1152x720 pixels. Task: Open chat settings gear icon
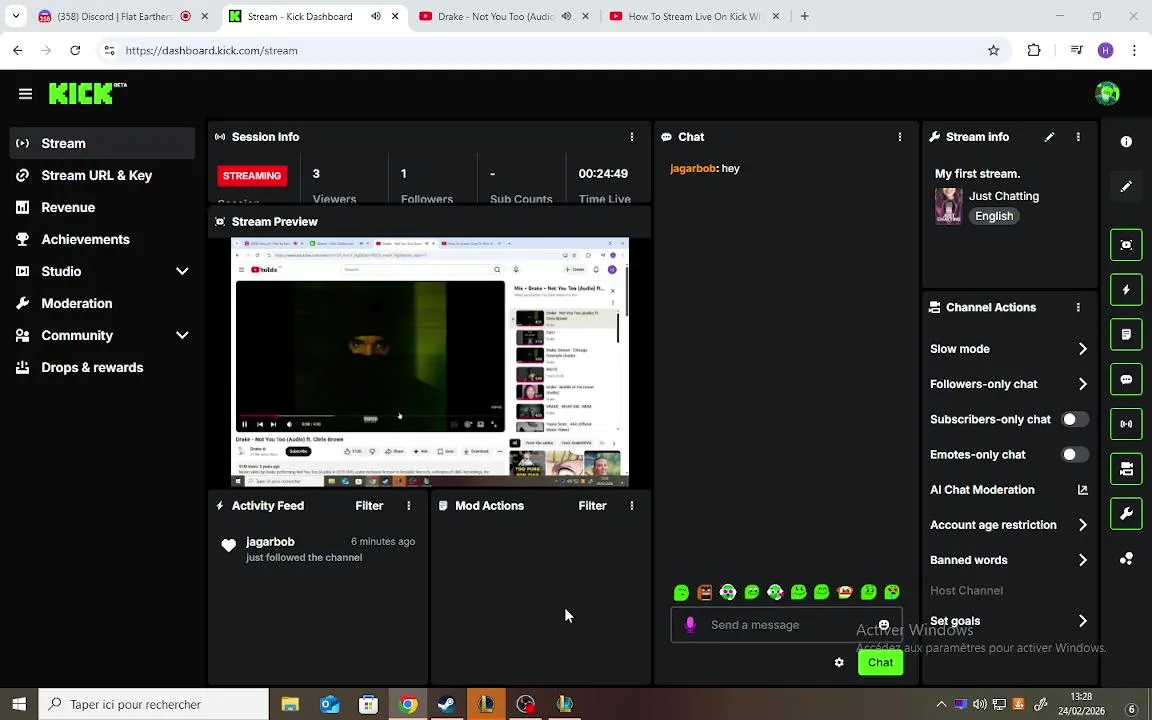pyautogui.click(x=839, y=663)
